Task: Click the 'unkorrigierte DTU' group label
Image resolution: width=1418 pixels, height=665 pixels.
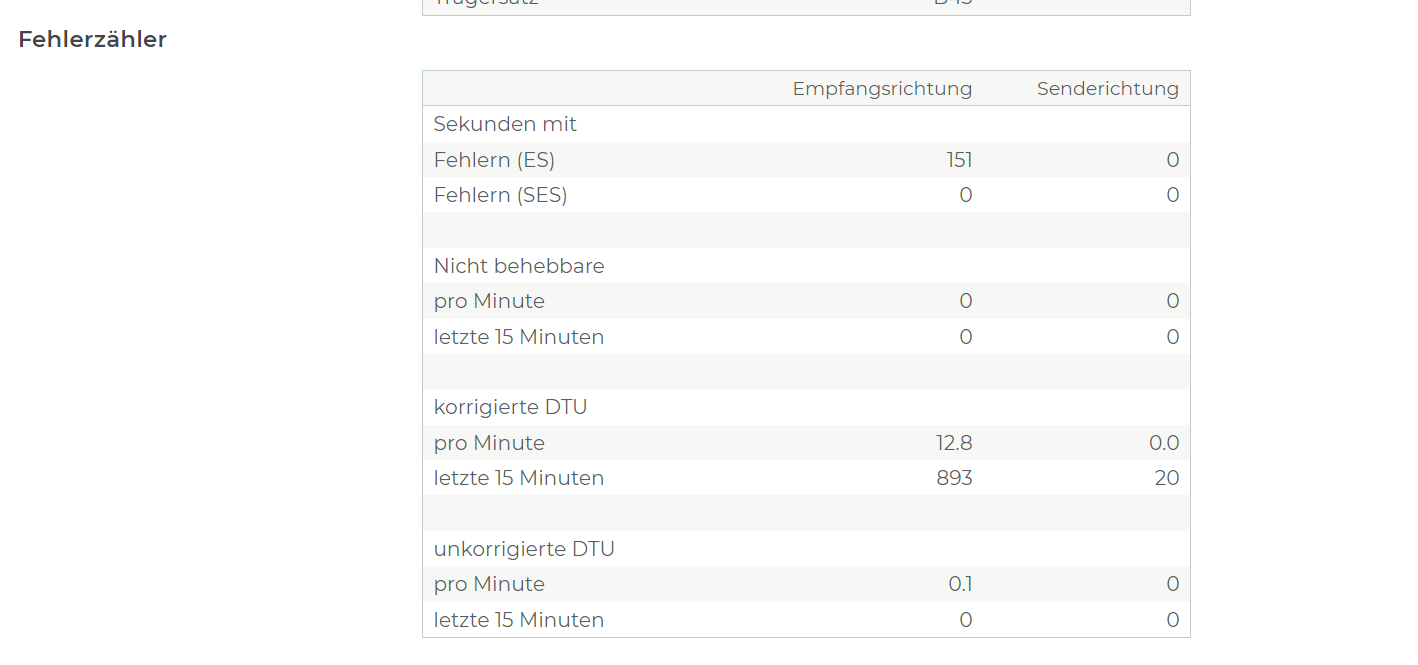Action: 524,549
